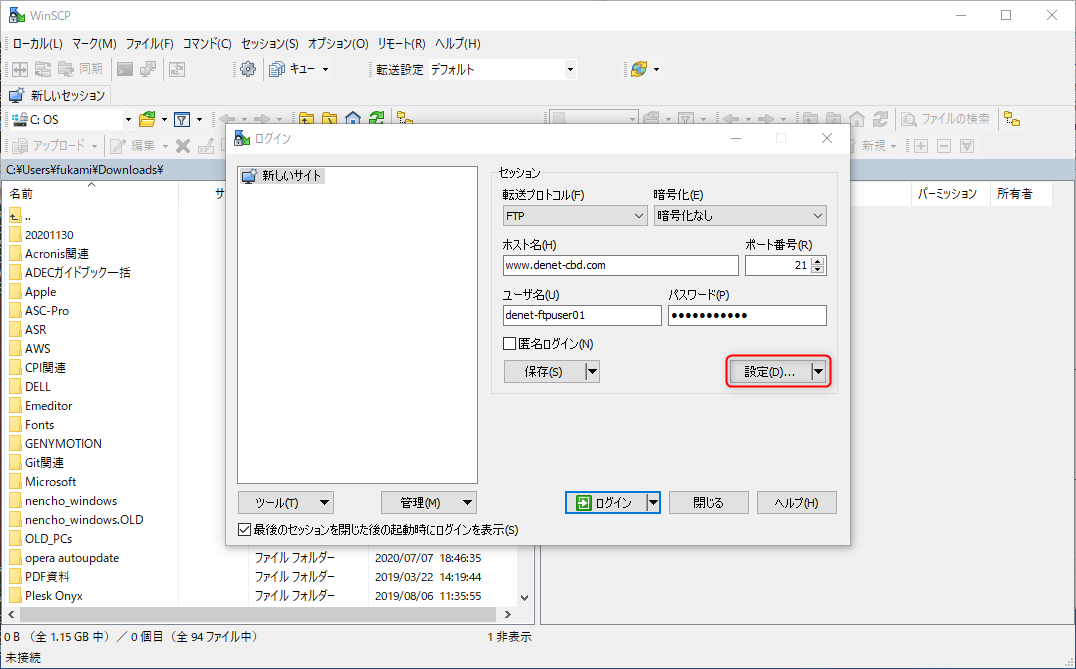Click the Queue icon on the top toolbar
The width and height of the screenshot is (1076, 669).
277,69
